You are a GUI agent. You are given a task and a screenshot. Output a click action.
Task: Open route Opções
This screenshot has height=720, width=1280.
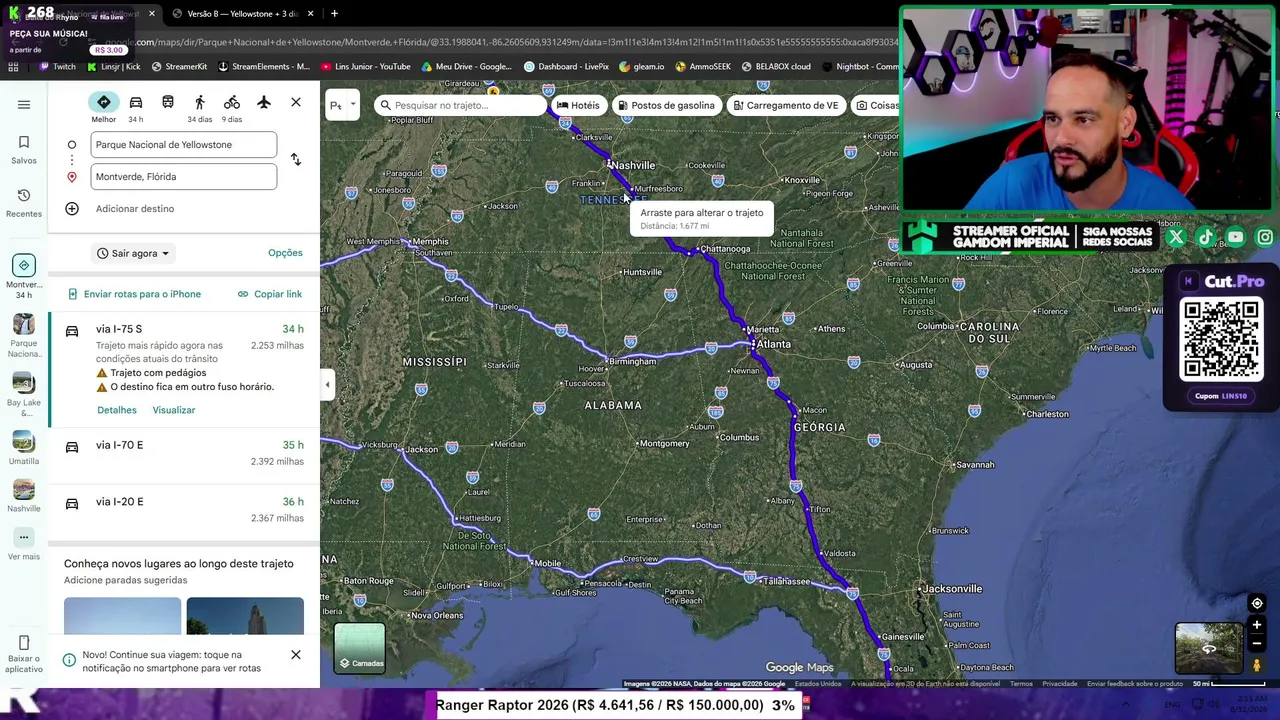click(285, 253)
